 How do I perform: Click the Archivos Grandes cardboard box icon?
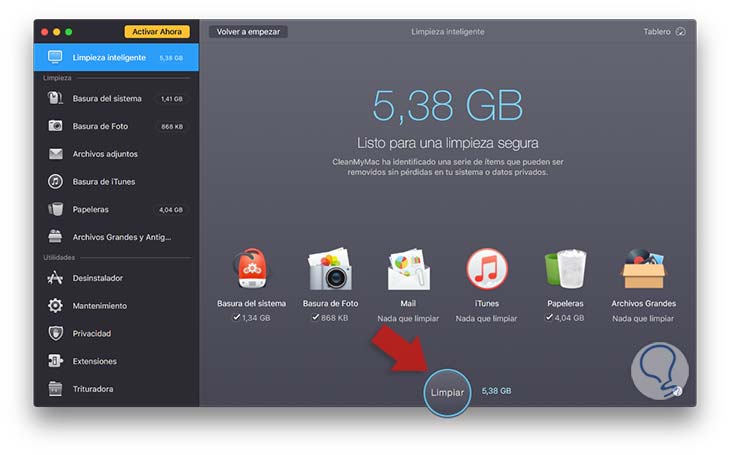[x=643, y=269]
